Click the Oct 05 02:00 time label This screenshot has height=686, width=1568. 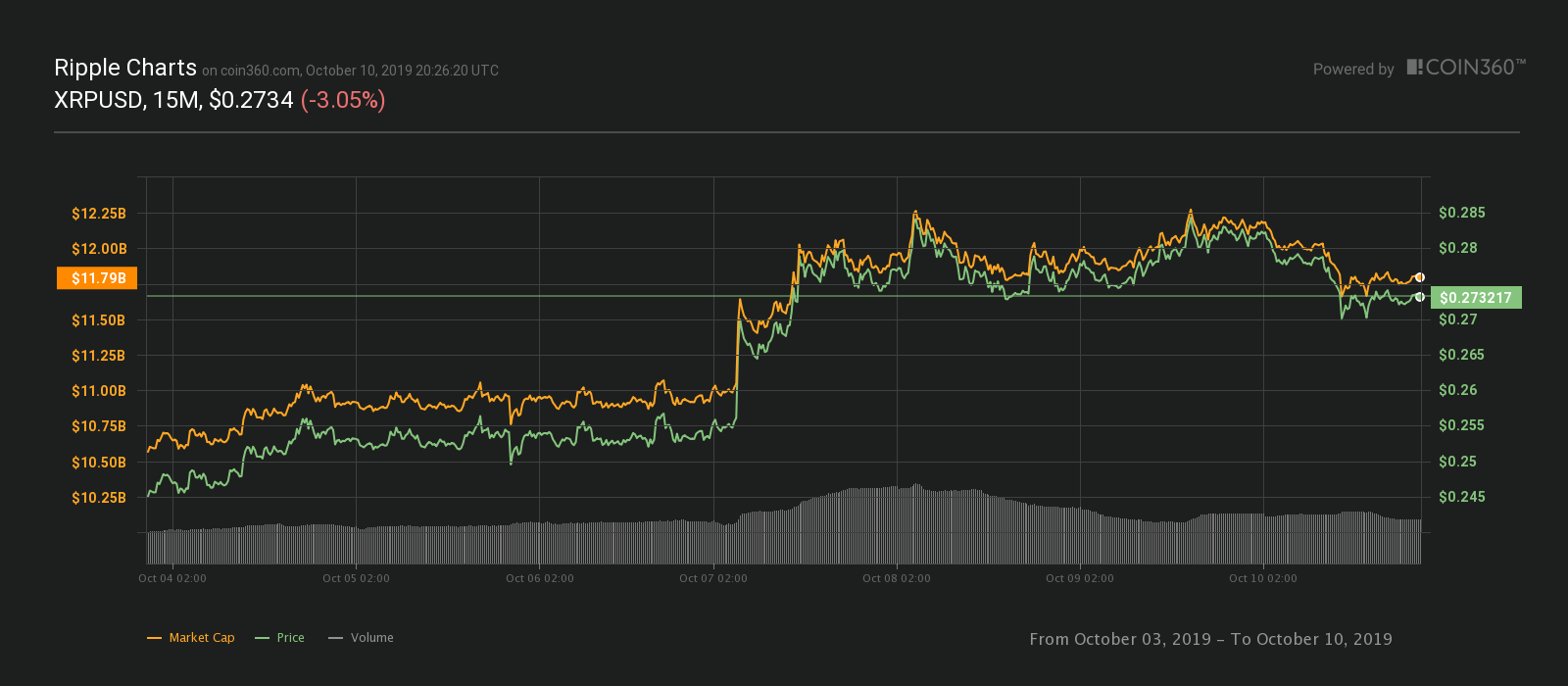(356, 578)
